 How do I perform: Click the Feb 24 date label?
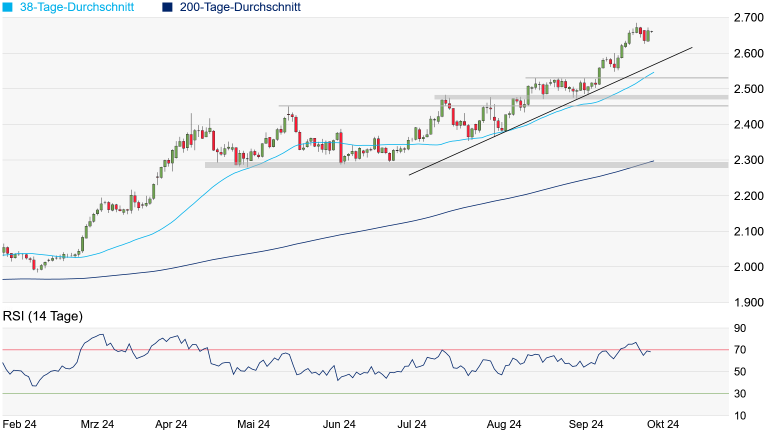[18, 424]
